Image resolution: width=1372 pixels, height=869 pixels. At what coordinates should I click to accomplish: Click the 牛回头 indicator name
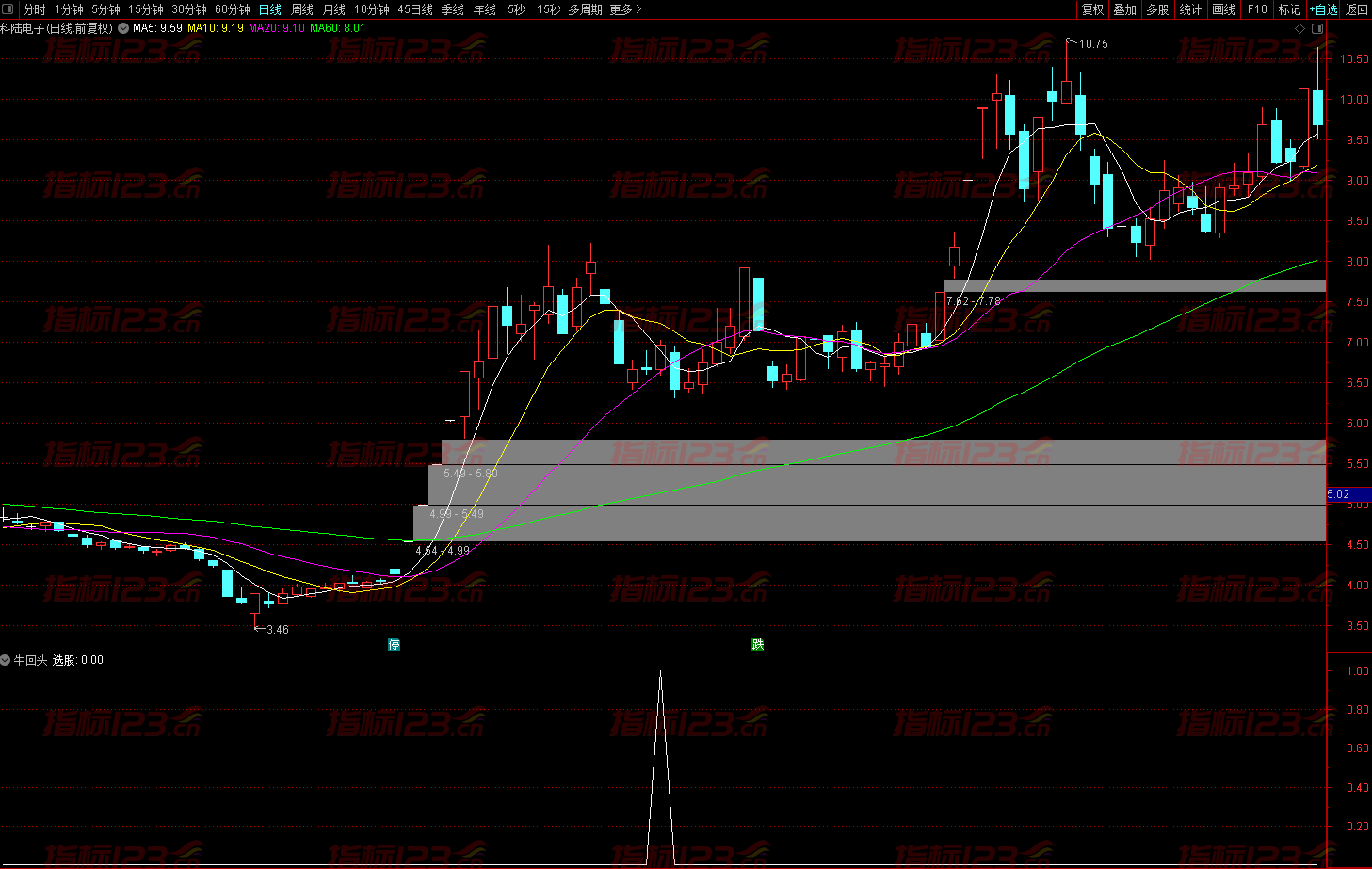30,660
